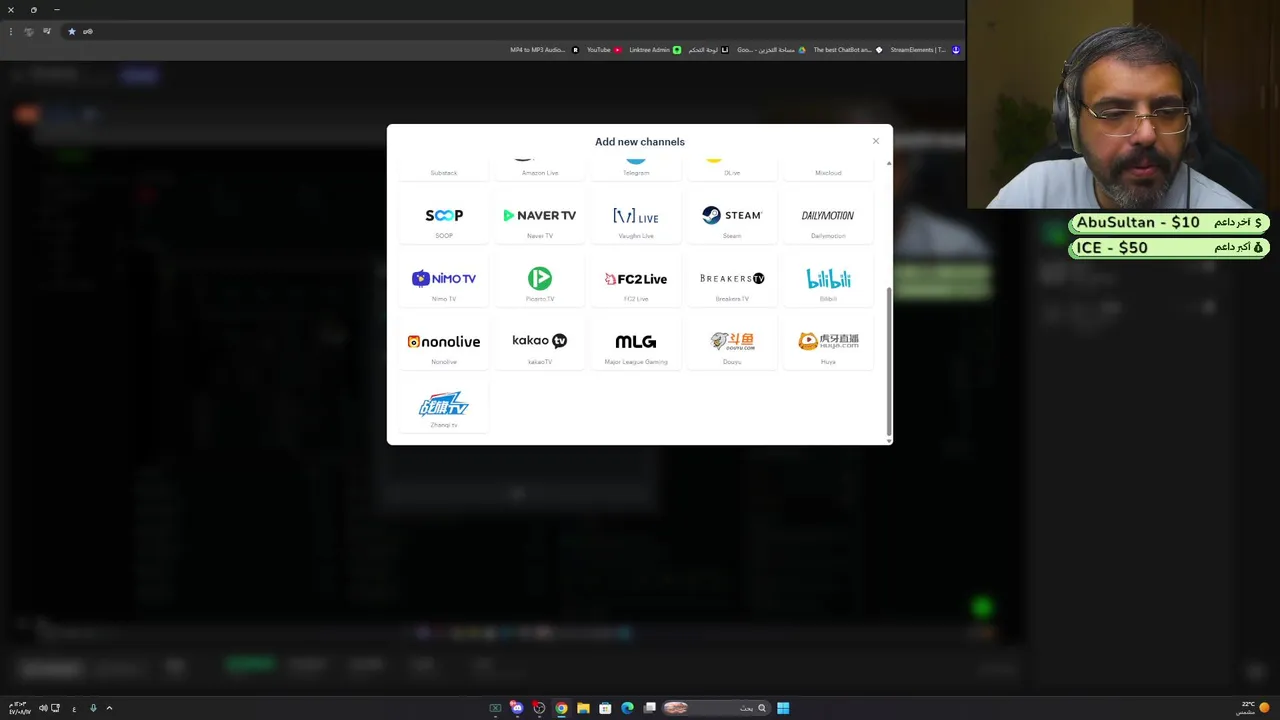Pick the Vaughn Live channel logo
The height and width of the screenshot is (720, 1280).
tap(636, 216)
